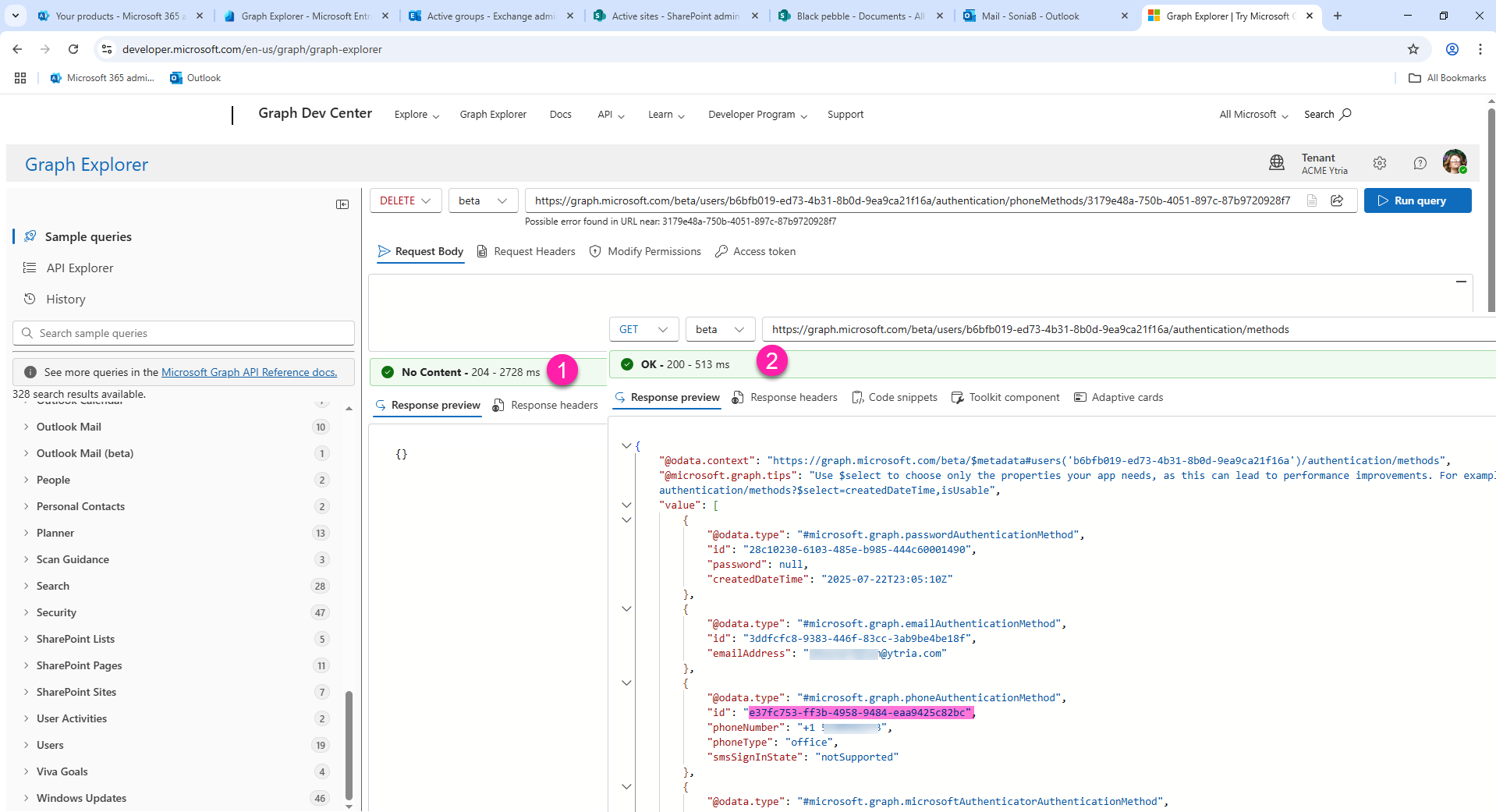The width and height of the screenshot is (1496, 812).
Task: Open Microsoft Graph API Reference docs link
Action: click(x=249, y=372)
